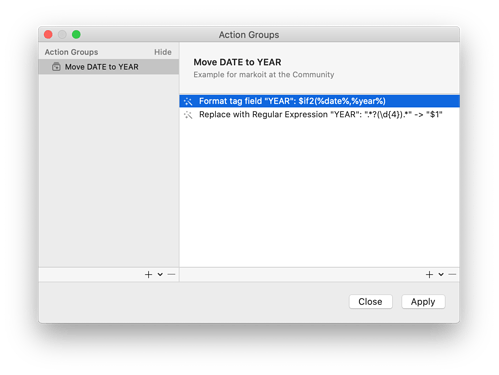Viewport: 499px width, 375px height.
Task: Click the Action Groups sidebar header label
Action: [x=71, y=52]
